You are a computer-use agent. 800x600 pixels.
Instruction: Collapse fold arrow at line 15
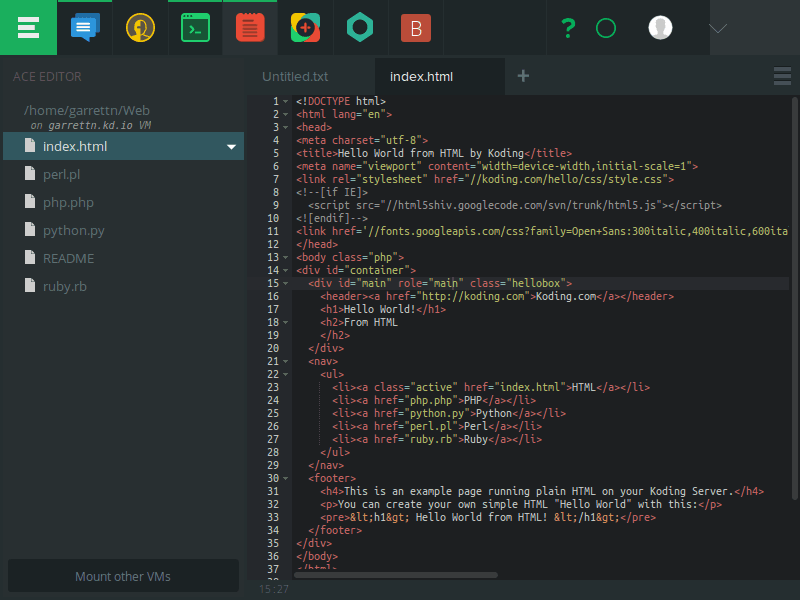click(286, 284)
